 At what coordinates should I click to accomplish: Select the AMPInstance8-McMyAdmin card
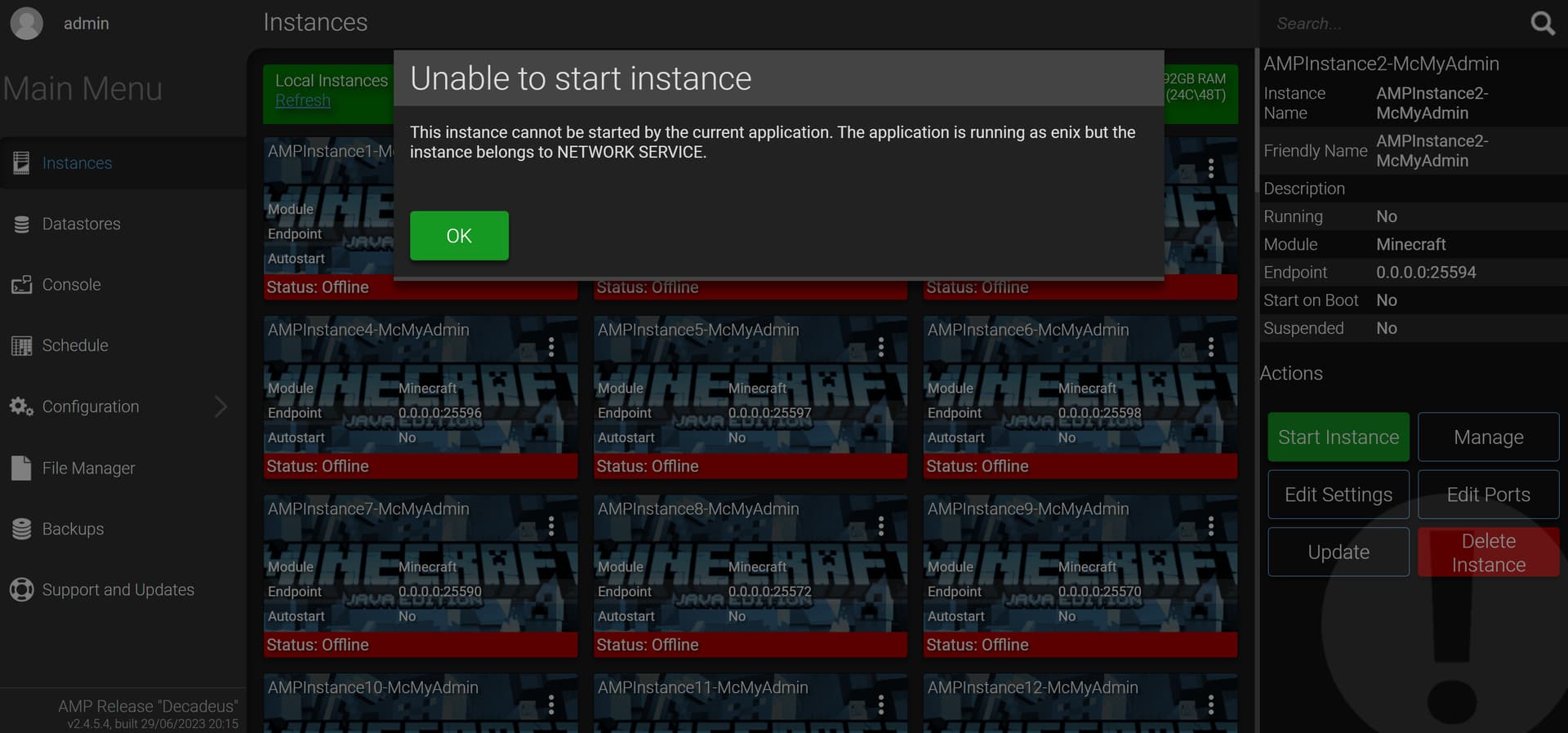751,576
